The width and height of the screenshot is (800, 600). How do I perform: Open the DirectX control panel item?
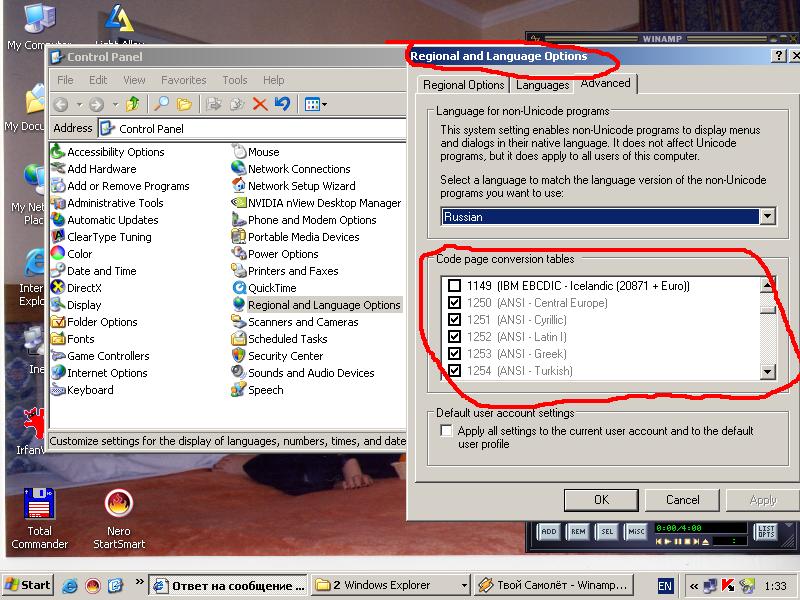coord(77,288)
